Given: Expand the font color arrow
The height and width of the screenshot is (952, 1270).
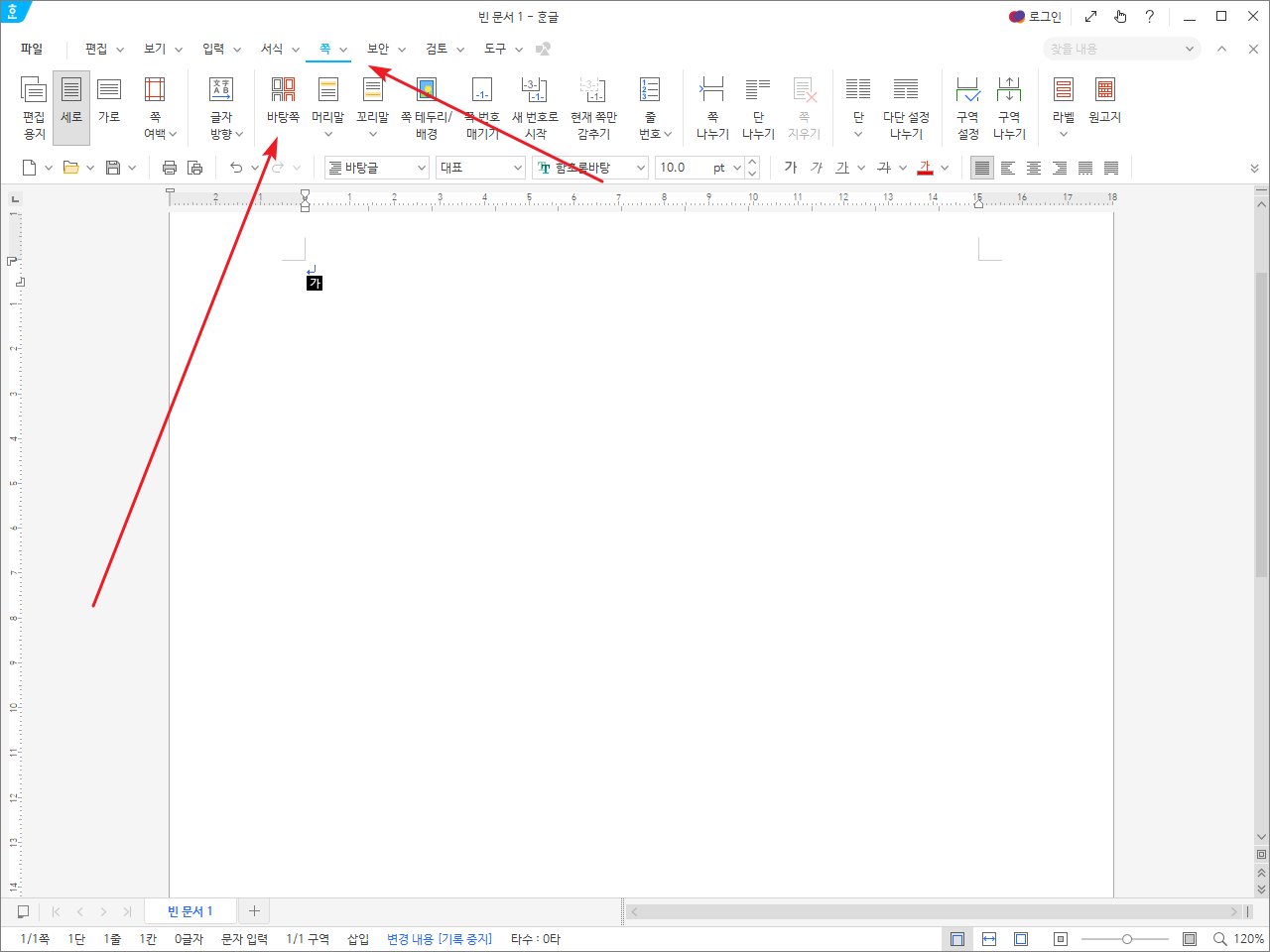Looking at the screenshot, I should [x=945, y=168].
